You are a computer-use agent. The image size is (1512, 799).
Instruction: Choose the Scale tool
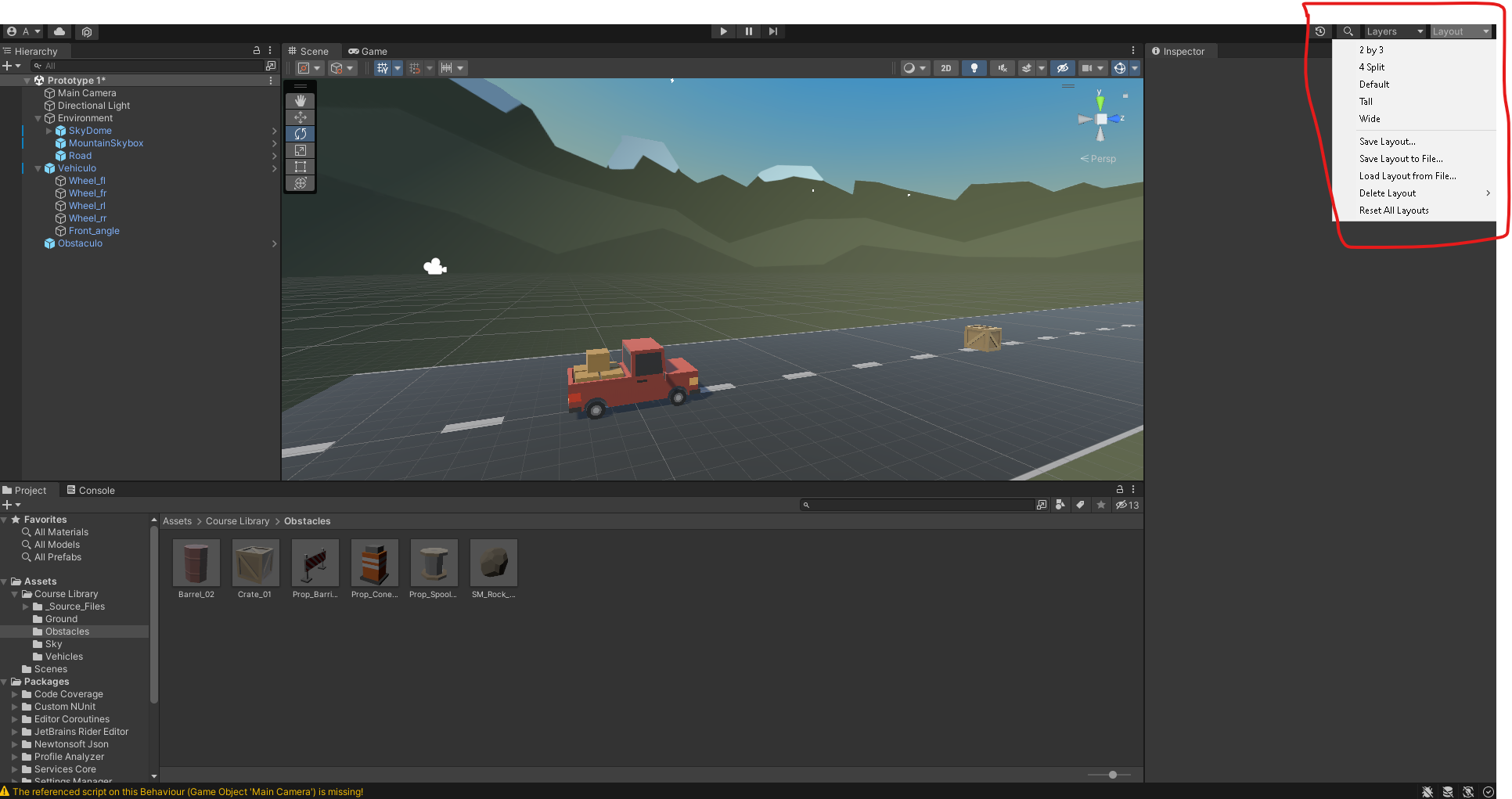300,150
